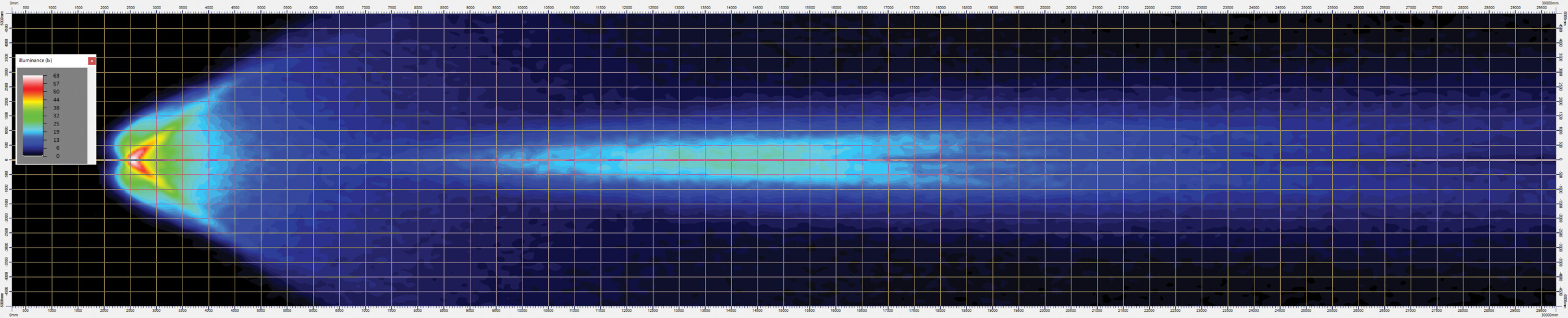
Task: Close the illuminance legend panel
Action: coord(92,61)
